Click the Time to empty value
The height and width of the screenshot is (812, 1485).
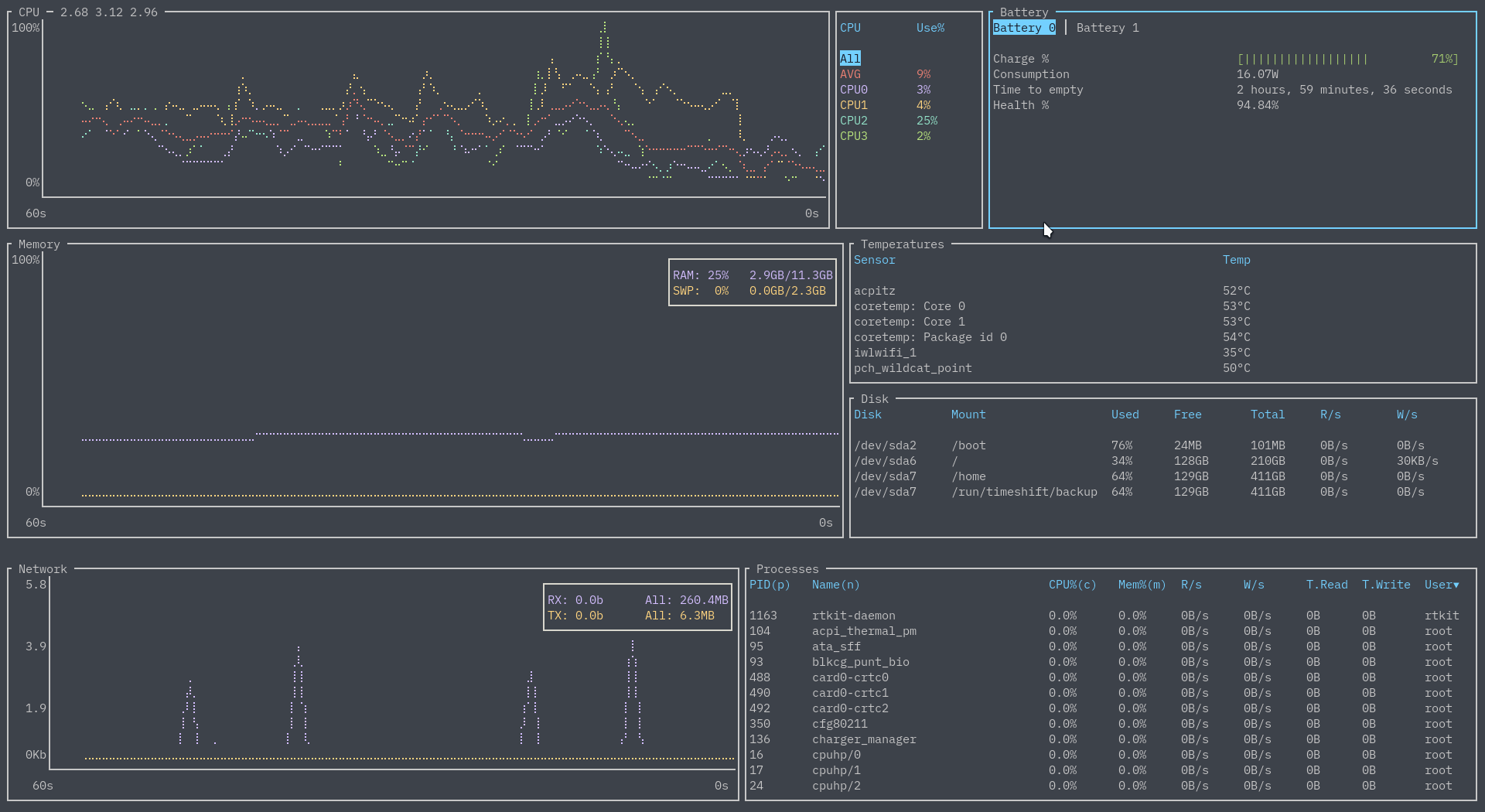tap(1344, 90)
